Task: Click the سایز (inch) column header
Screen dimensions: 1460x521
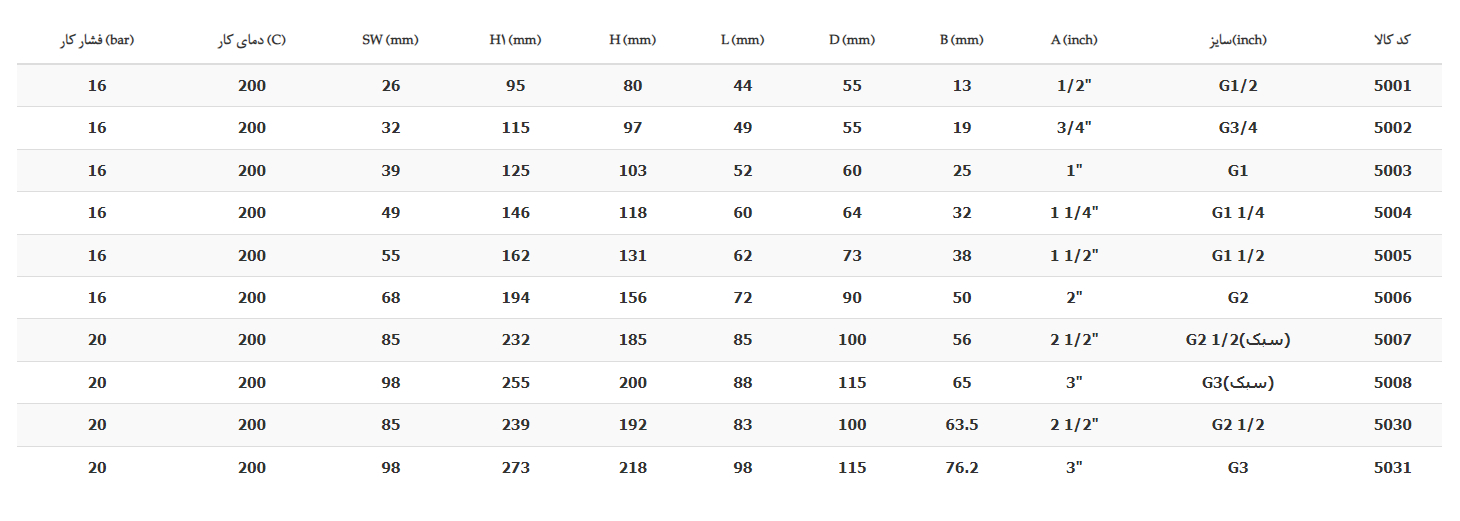Action: click(x=1237, y=40)
